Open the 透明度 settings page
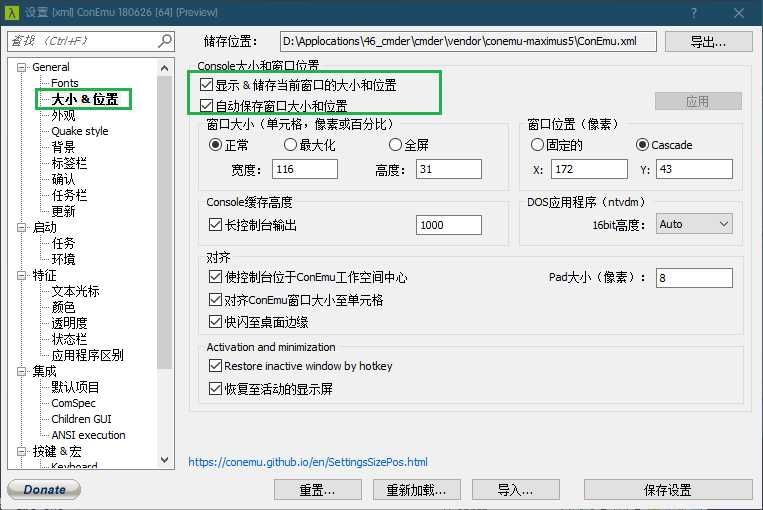Screen dimensions: 763x510 coord(69,323)
